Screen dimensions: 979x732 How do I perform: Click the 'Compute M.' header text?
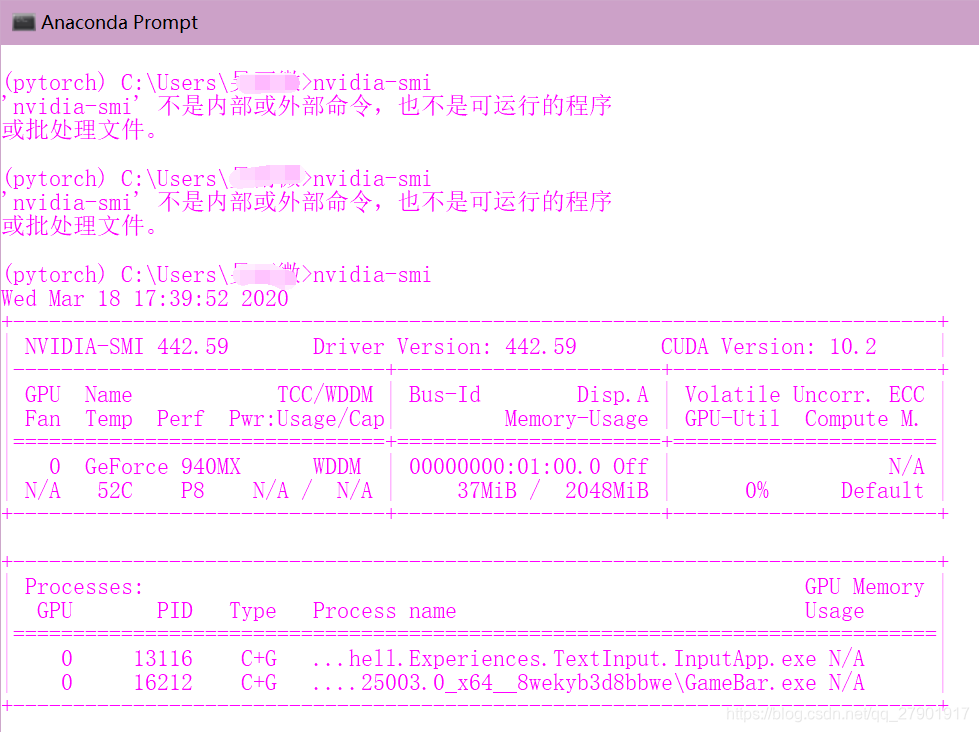pyautogui.click(x=862, y=418)
